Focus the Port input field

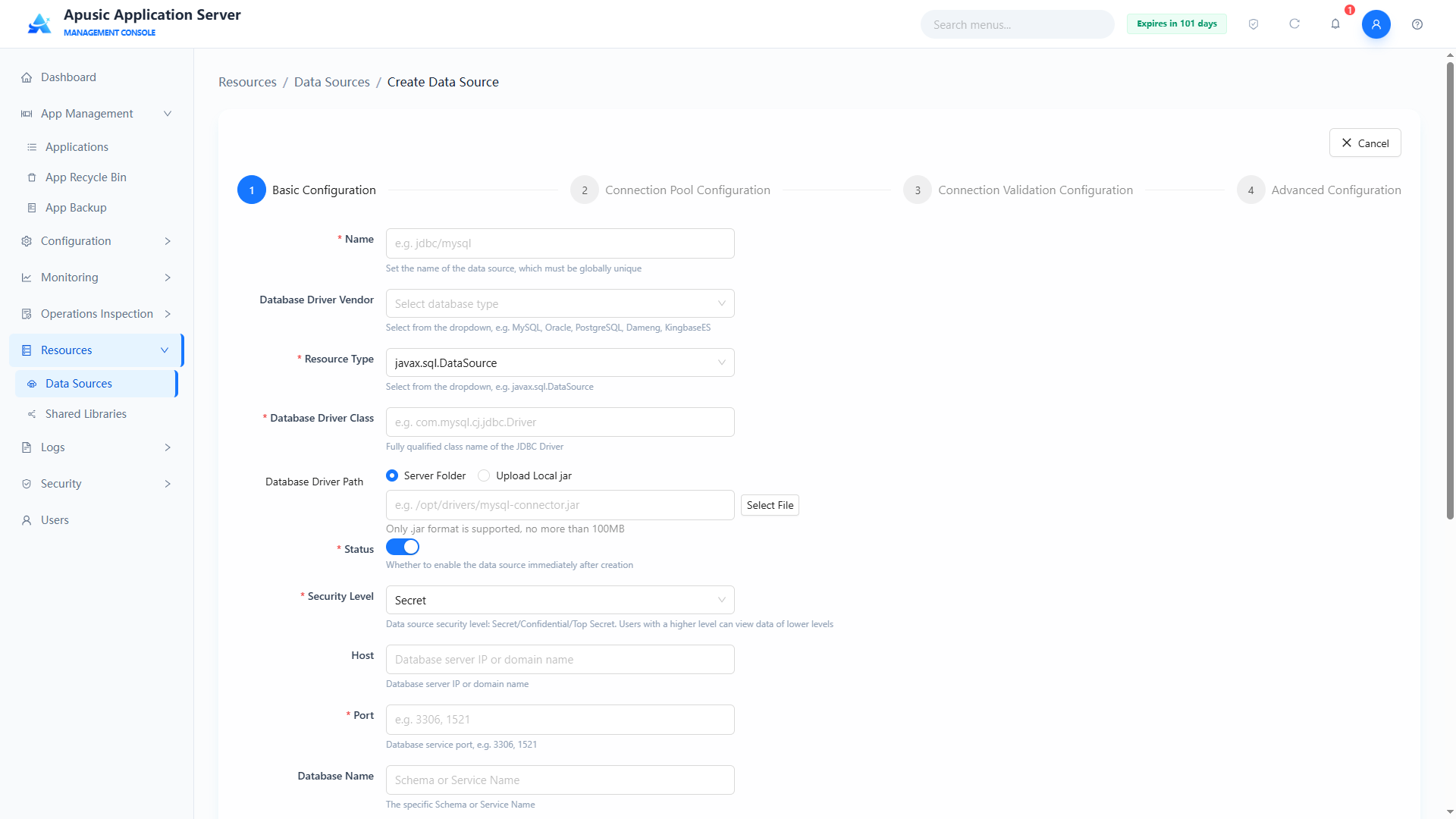point(560,720)
